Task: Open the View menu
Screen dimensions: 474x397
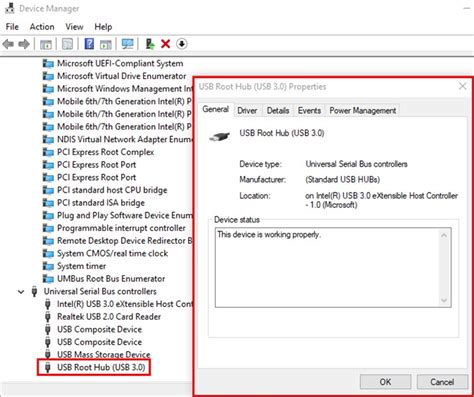Action: coord(74,27)
